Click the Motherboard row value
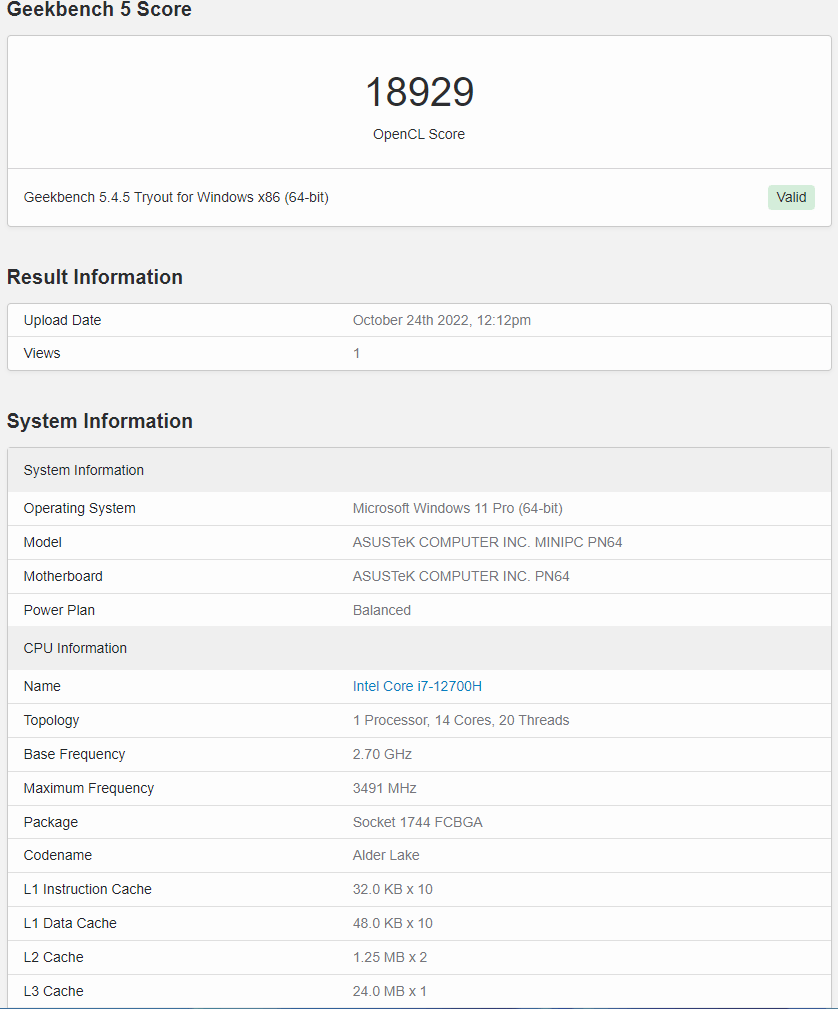The height and width of the screenshot is (1009, 838). click(461, 577)
